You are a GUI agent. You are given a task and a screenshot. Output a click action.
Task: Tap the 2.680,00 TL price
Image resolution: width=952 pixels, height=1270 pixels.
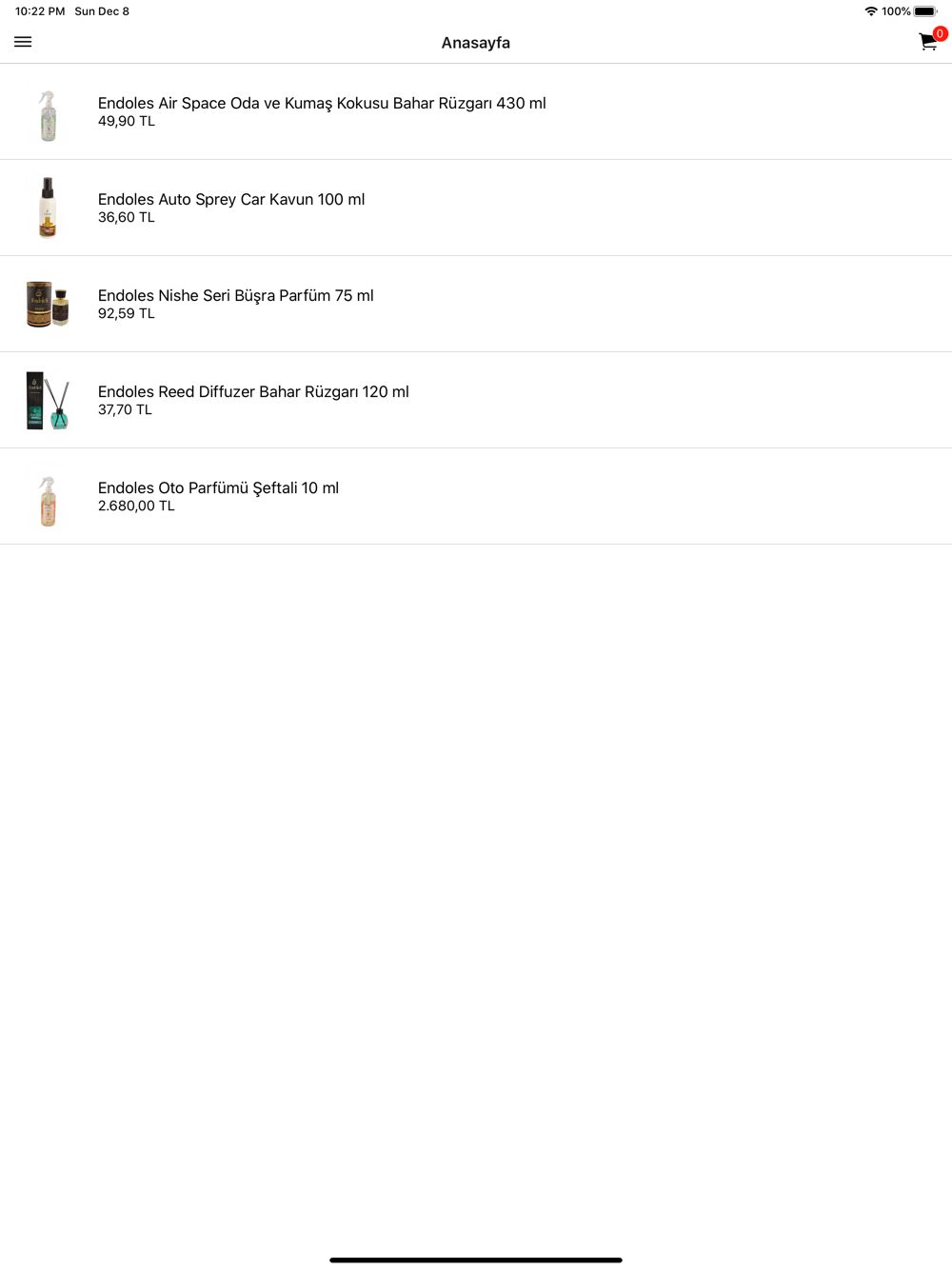136,506
